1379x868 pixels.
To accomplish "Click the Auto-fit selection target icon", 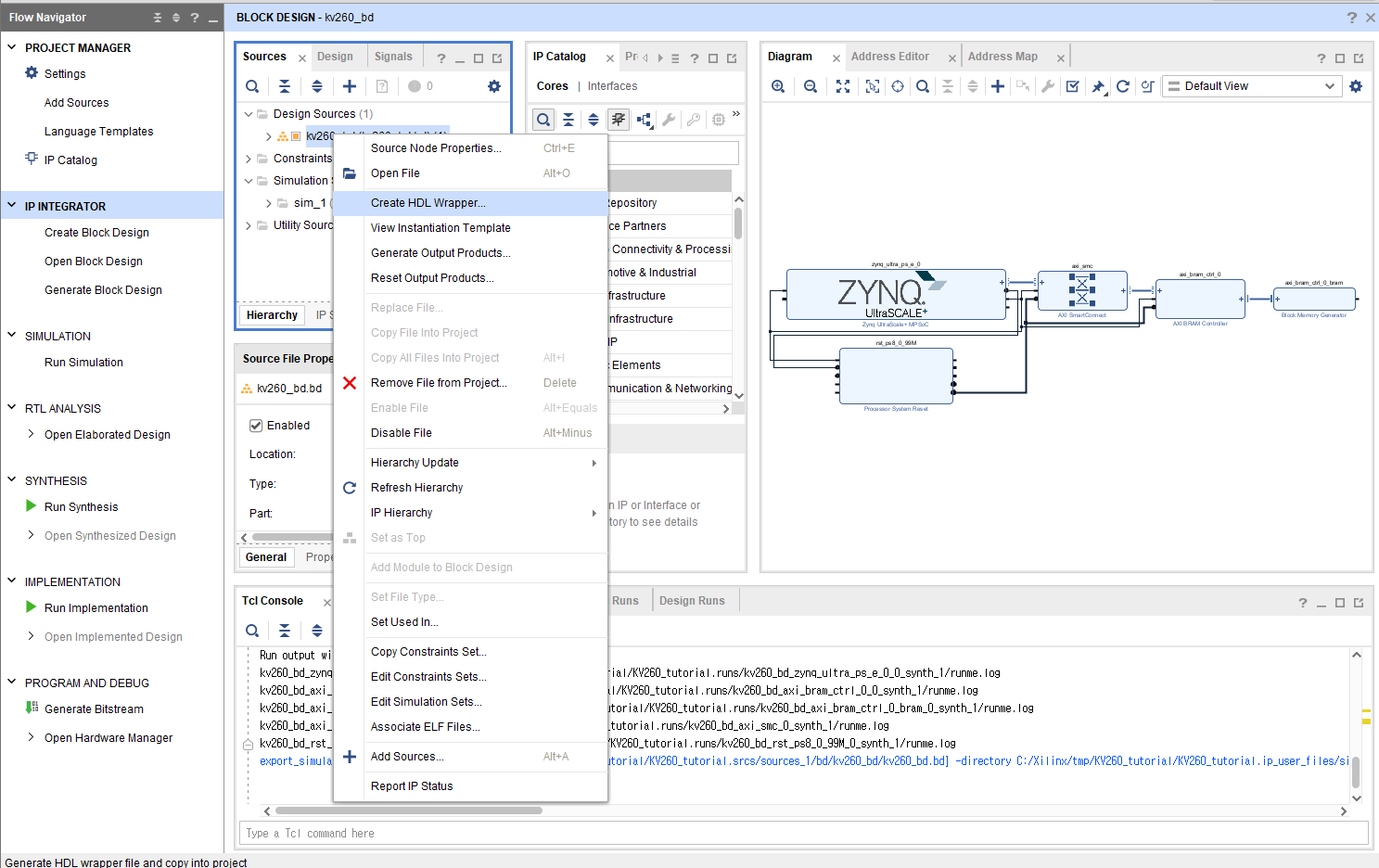I will (898, 86).
